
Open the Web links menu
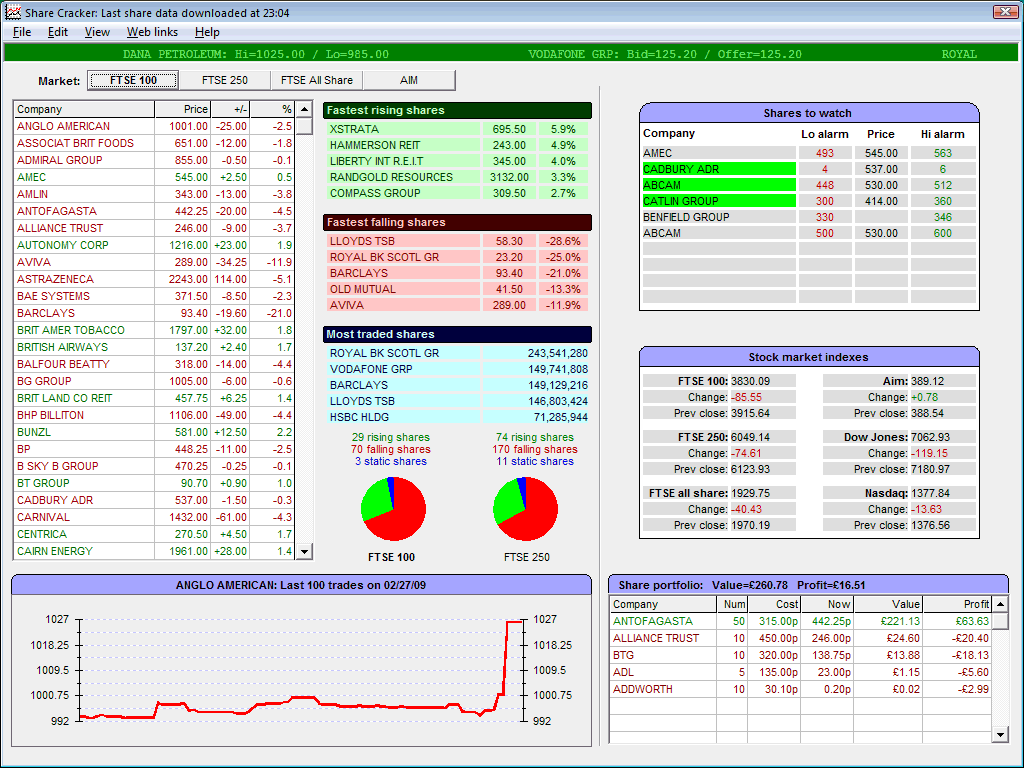coord(152,32)
